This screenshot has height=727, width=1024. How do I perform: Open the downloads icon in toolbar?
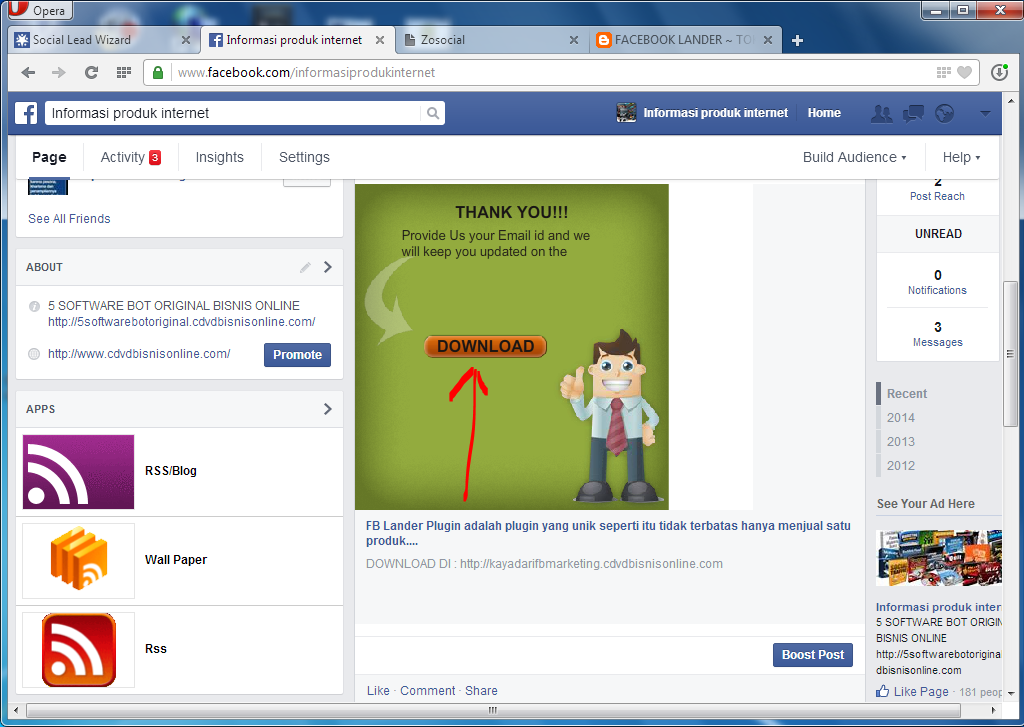pos(999,72)
